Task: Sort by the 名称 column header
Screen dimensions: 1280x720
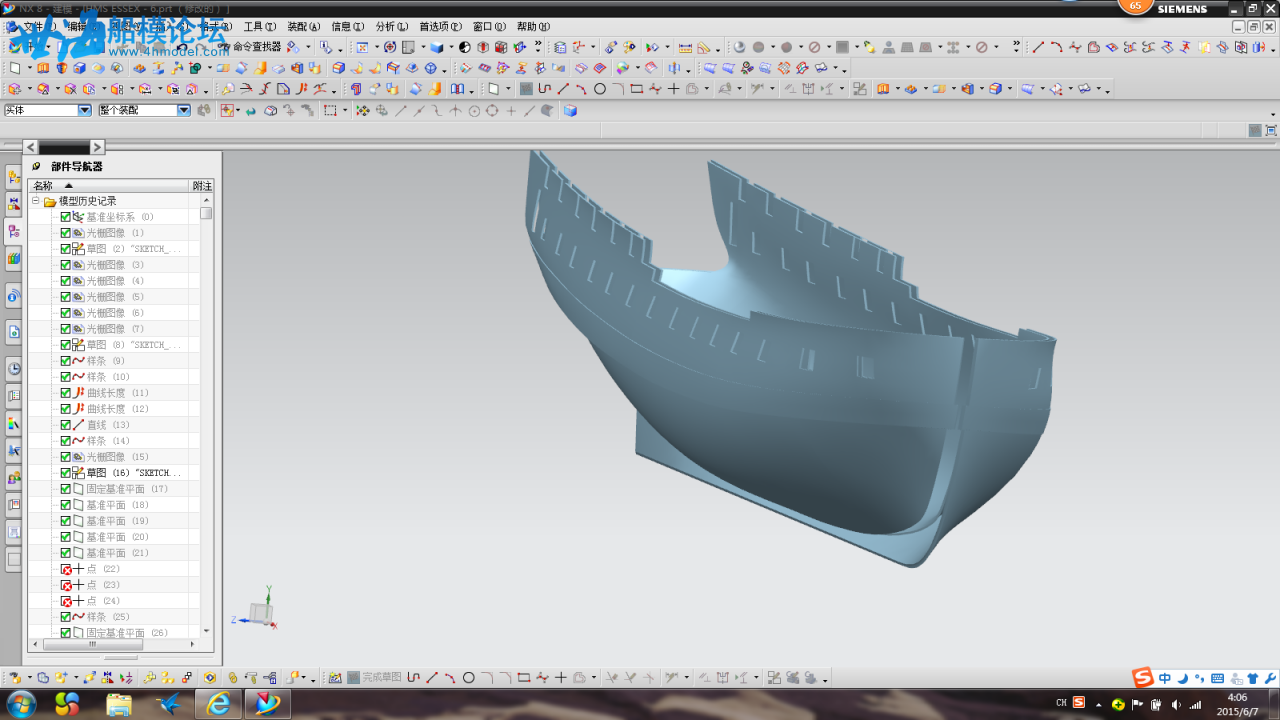Action: tap(108, 185)
